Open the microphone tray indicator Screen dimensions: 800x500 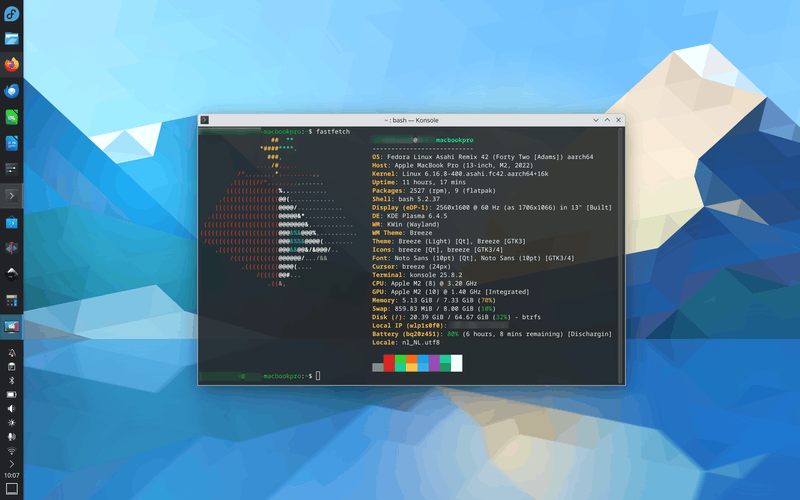(11, 437)
